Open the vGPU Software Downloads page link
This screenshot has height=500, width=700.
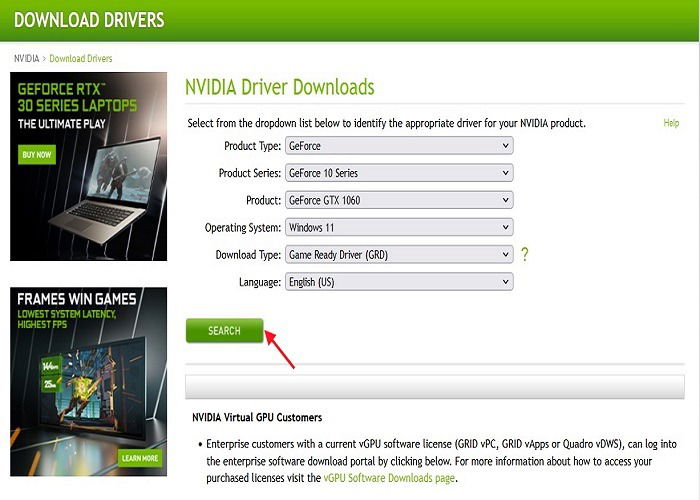(x=389, y=478)
